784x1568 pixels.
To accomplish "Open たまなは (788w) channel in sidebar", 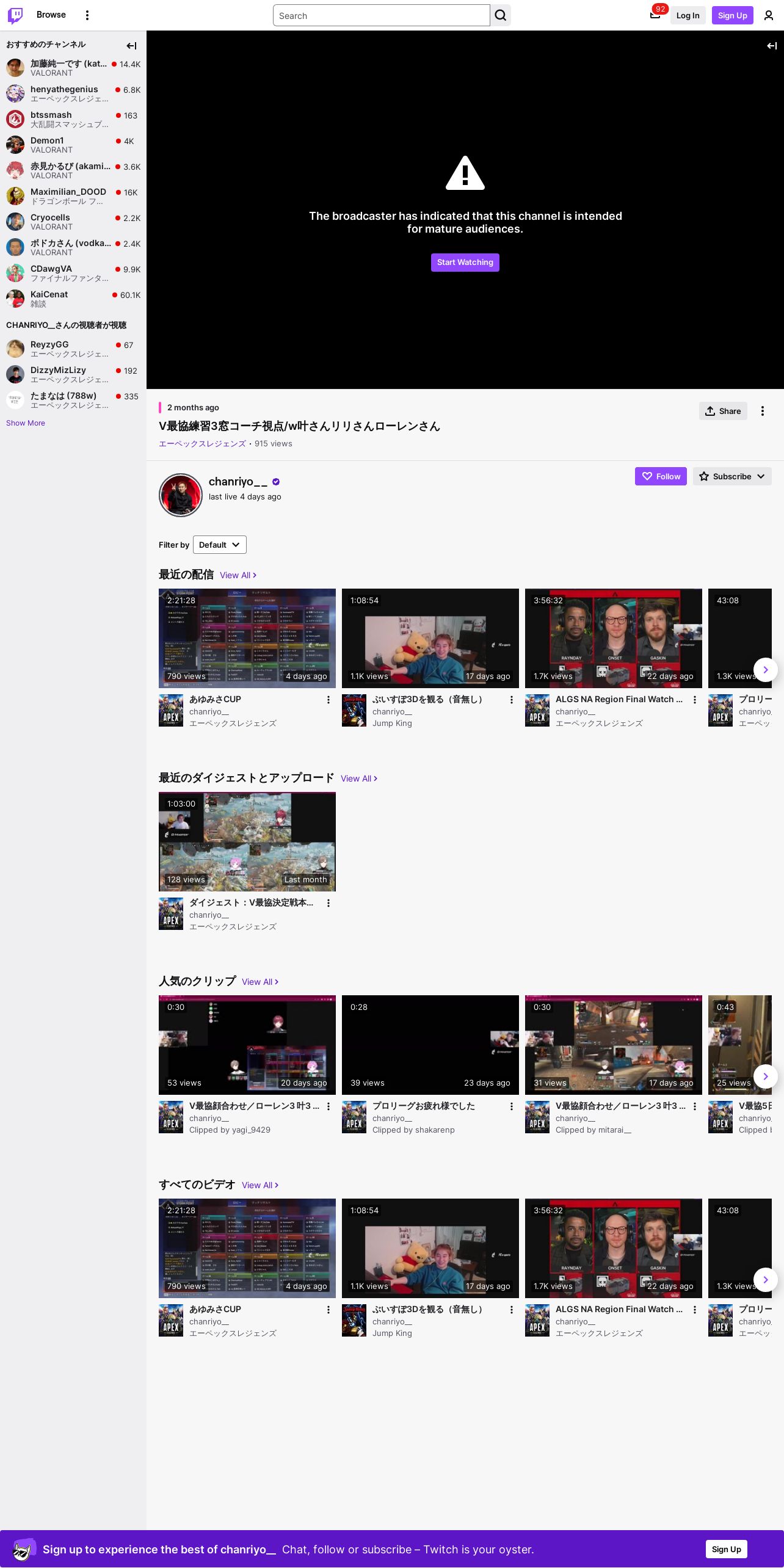I will [73, 400].
